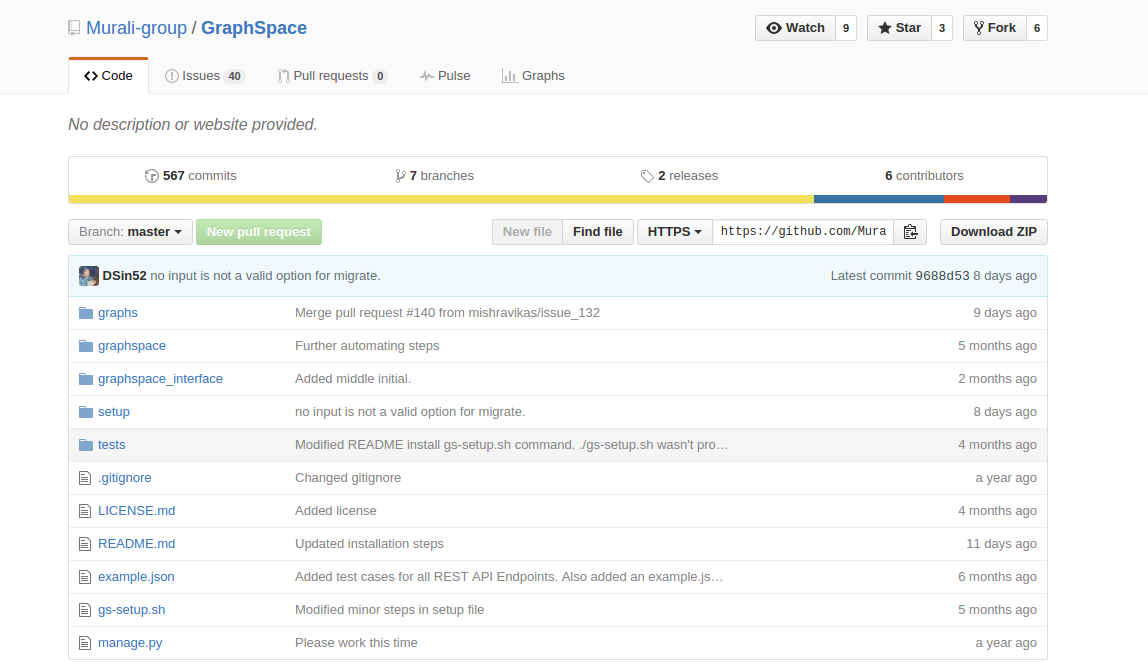Click the blue segment of the language bar
The height and width of the screenshot is (665, 1148).
879,199
